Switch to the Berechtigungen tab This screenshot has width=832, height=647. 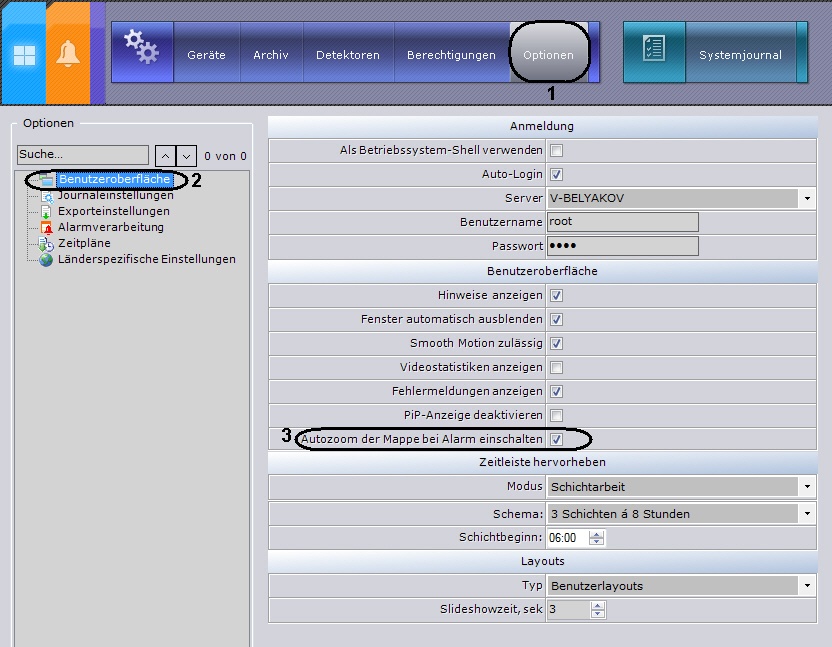click(x=451, y=55)
